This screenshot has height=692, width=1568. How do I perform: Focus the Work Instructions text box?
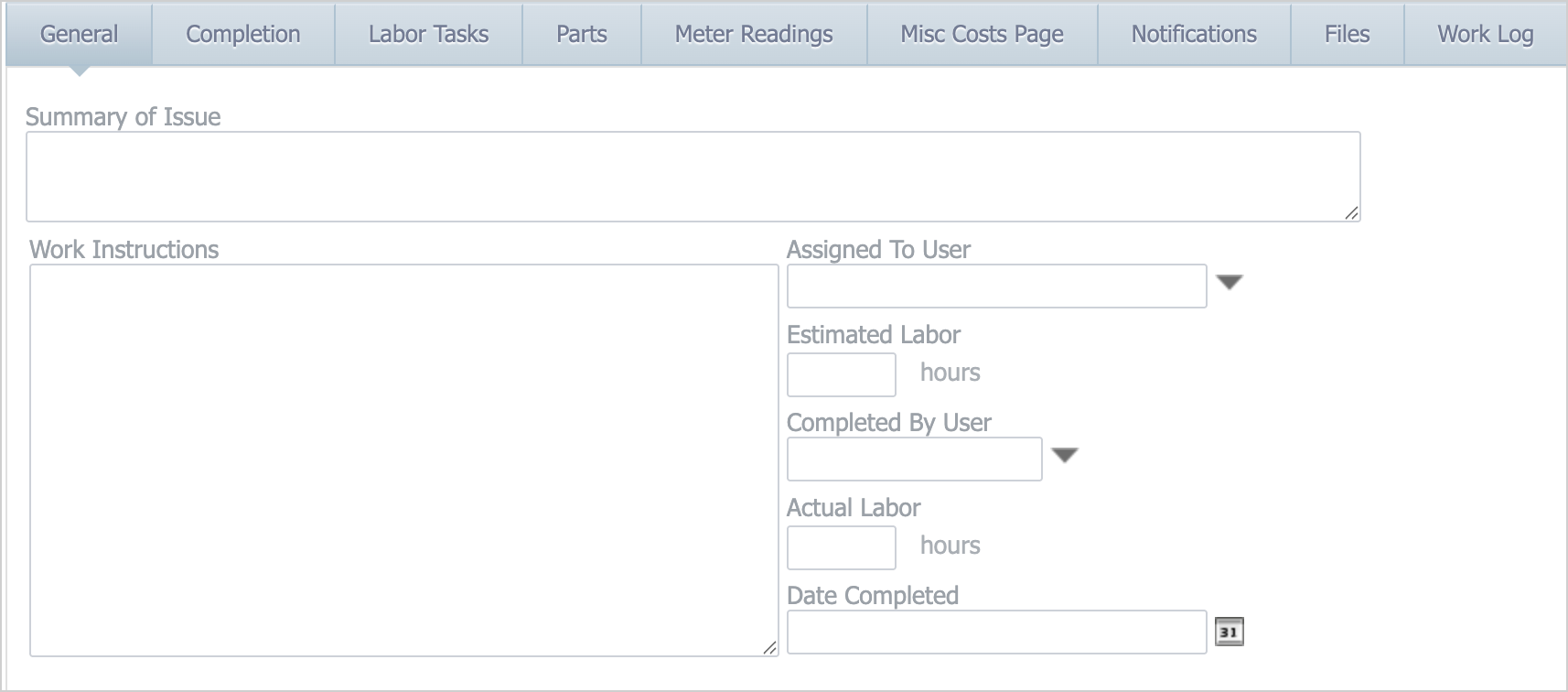(403, 460)
